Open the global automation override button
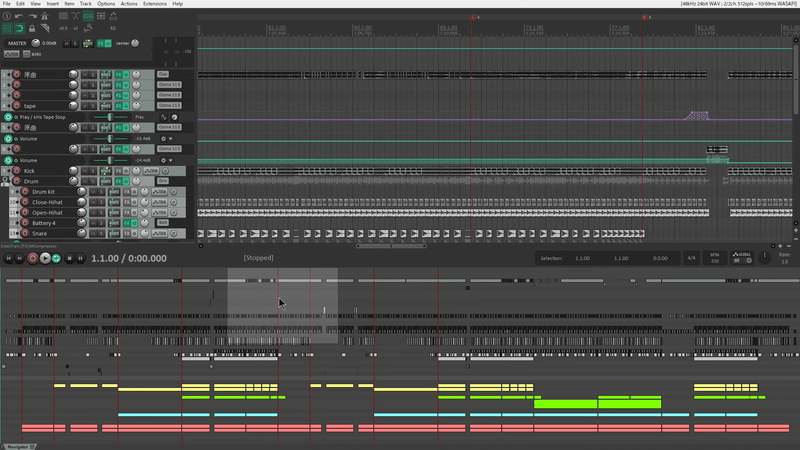Image resolution: width=800 pixels, height=450 pixels. click(742, 258)
